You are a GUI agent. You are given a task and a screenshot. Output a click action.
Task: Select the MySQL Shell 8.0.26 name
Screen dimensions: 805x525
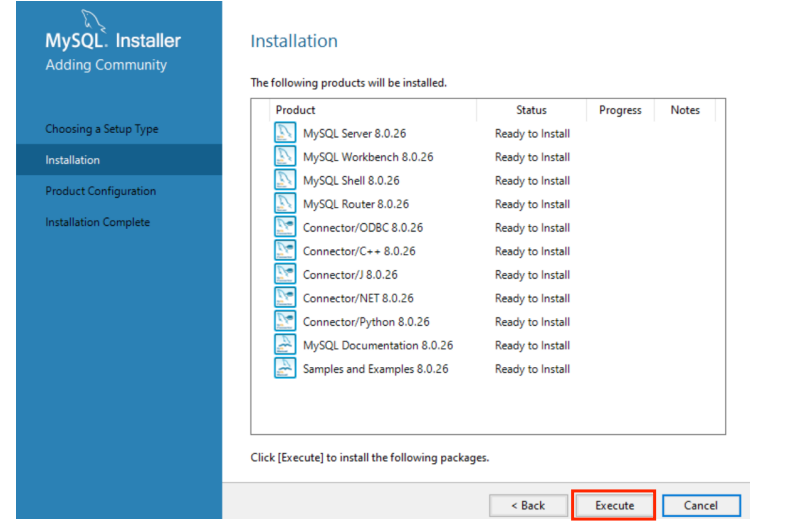click(351, 181)
